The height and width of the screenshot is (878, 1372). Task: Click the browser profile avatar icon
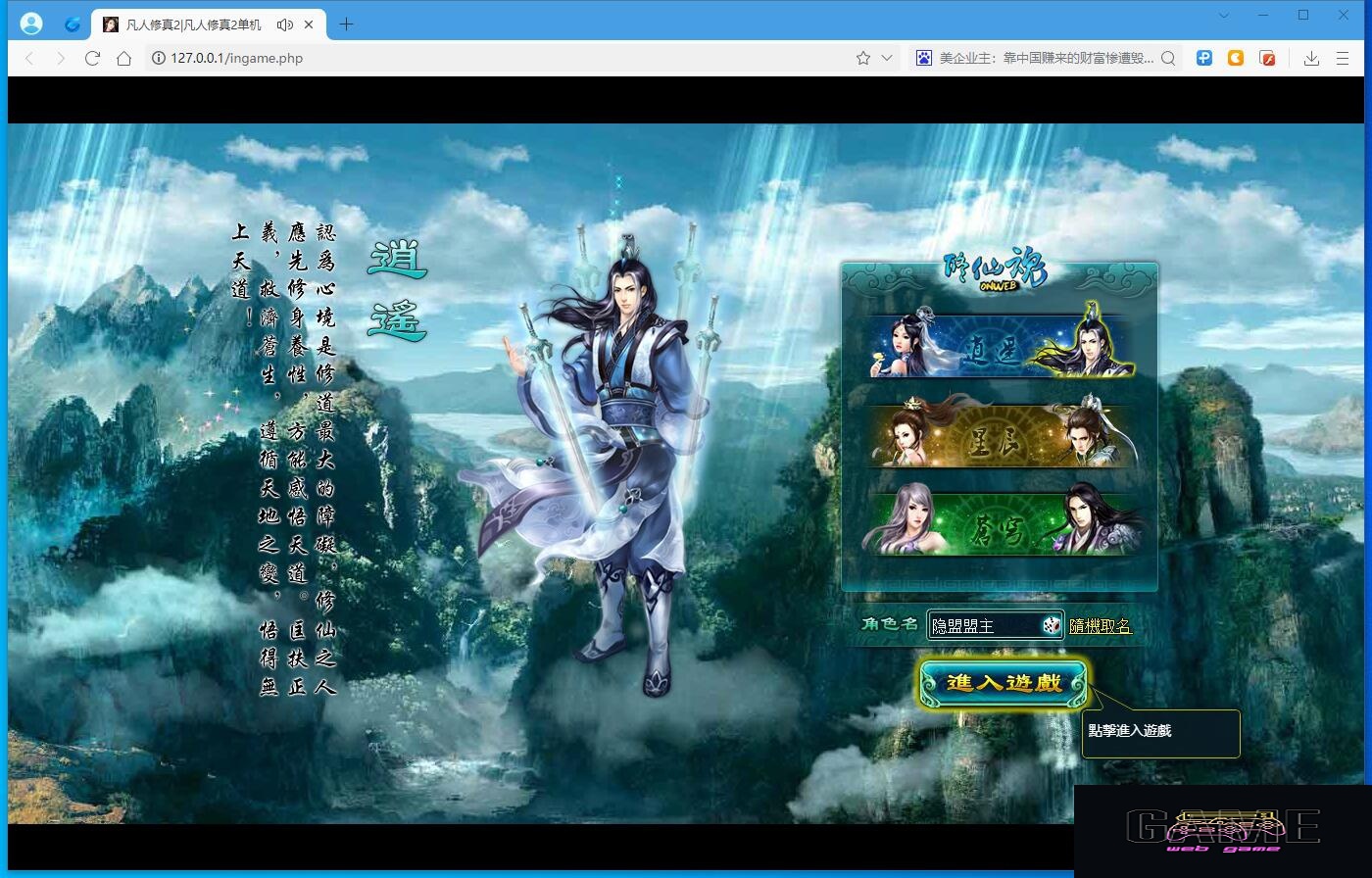(x=31, y=24)
